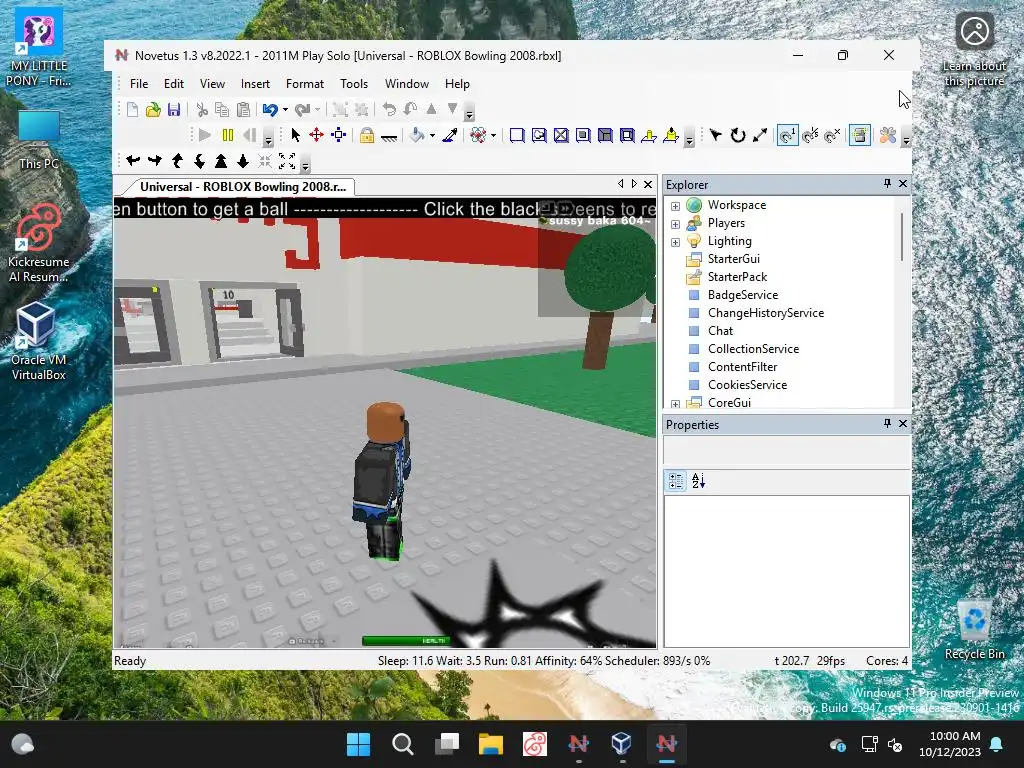Expand Workspace node in Explorer
1024x768 pixels.
click(x=675, y=206)
